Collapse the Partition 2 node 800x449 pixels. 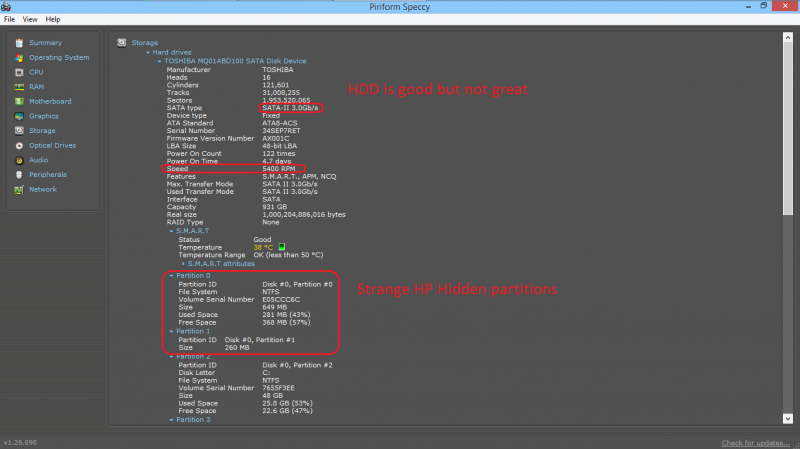pyautogui.click(x=171, y=357)
